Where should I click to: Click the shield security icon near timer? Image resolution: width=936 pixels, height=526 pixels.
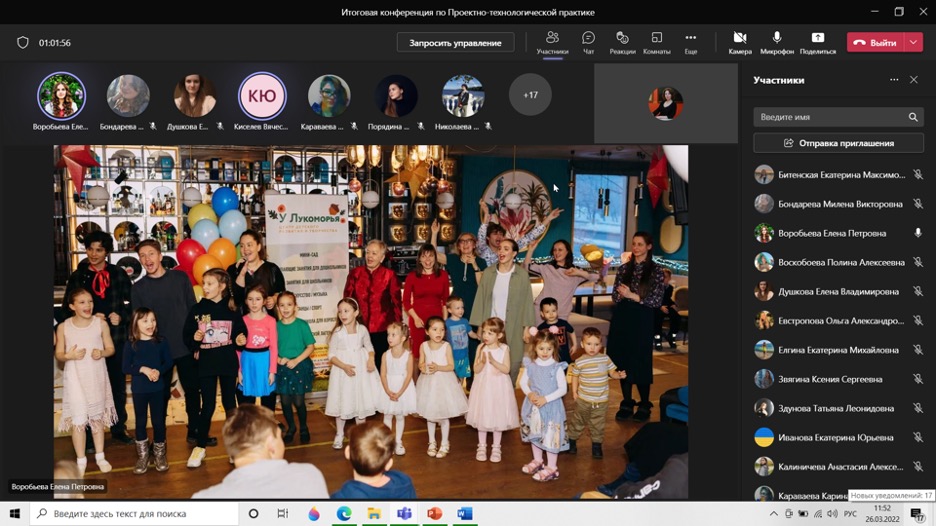23,43
